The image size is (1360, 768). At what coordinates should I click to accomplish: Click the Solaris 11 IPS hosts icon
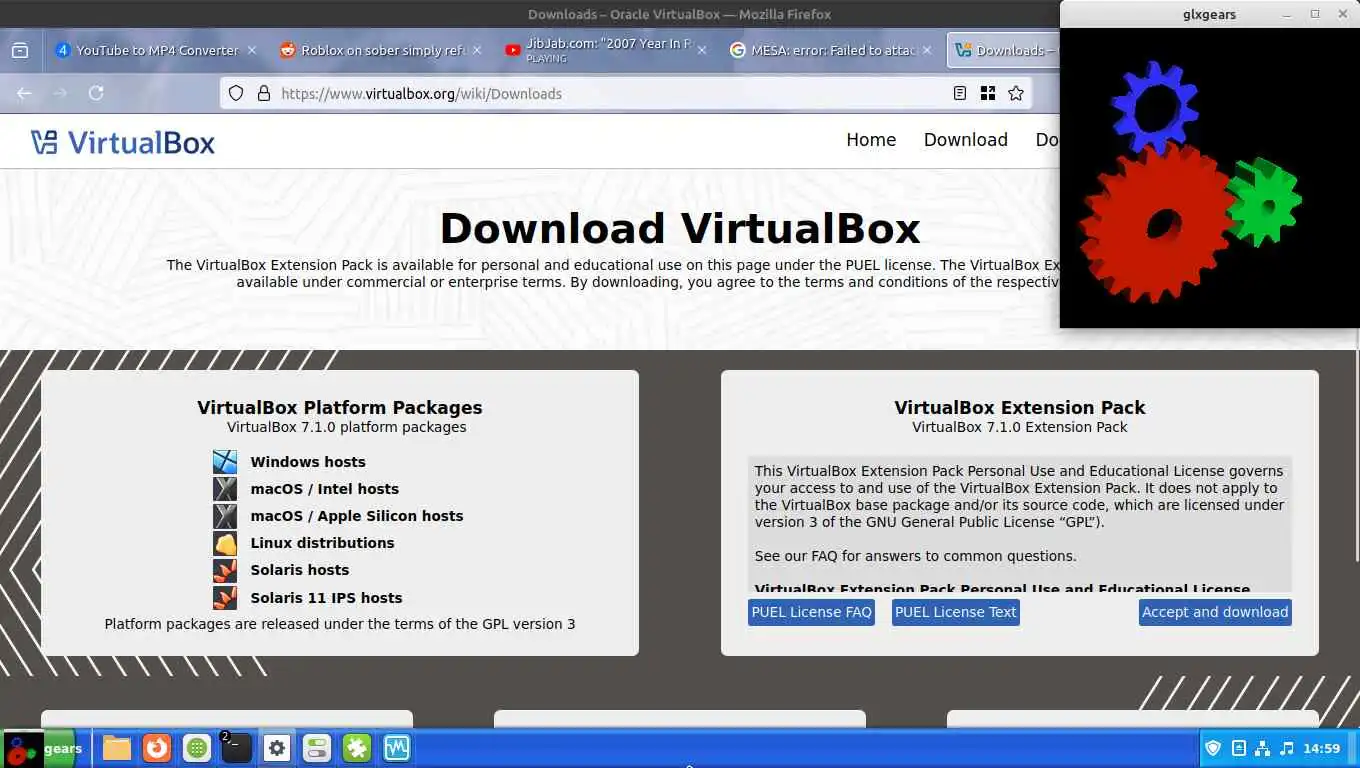pyautogui.click(x=225, y=598)
